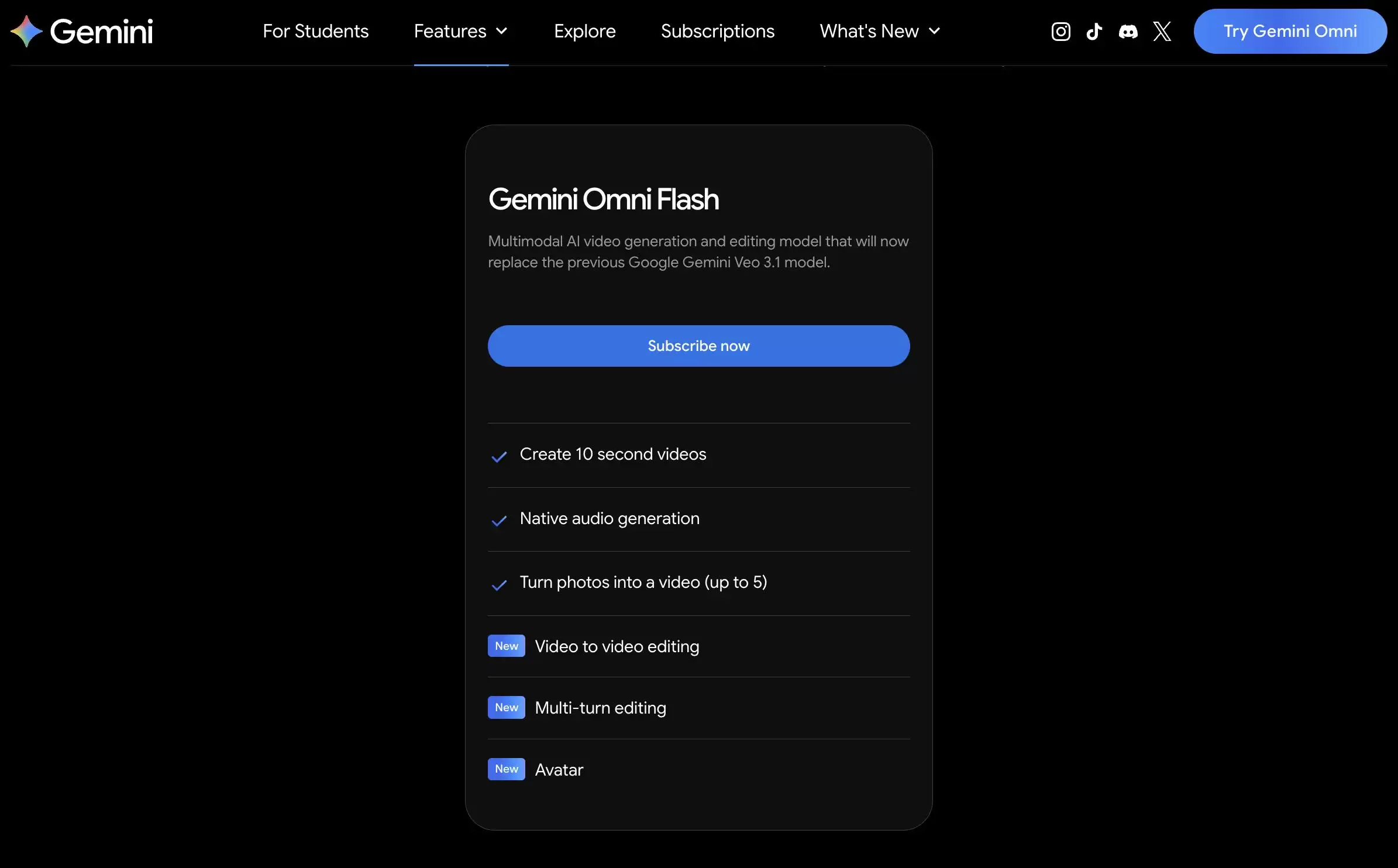Open the Instagram icon link
The height and width of the screenshot is (868, 1398).
[x=1060, y=31]
